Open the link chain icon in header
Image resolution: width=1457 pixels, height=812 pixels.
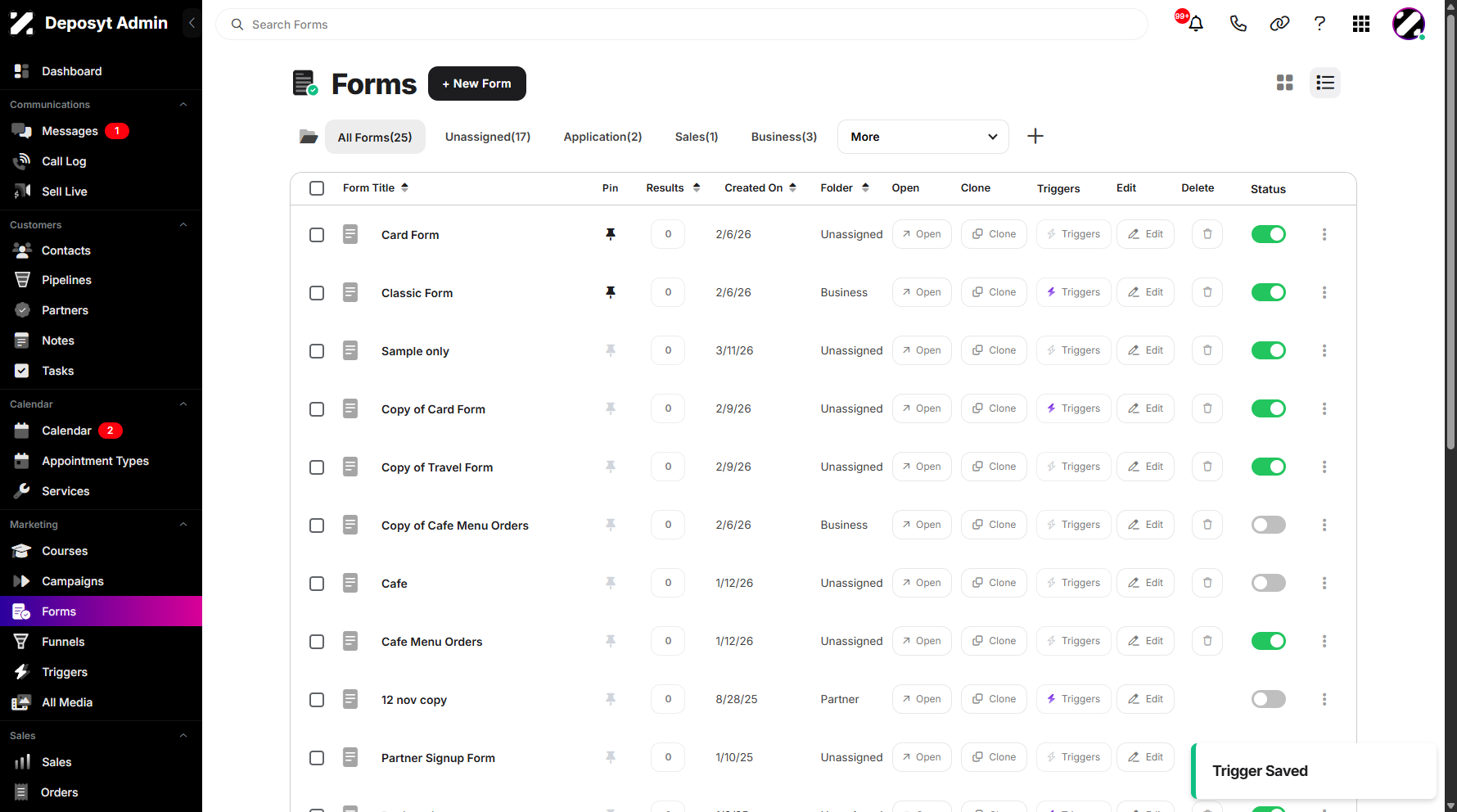1279,24
